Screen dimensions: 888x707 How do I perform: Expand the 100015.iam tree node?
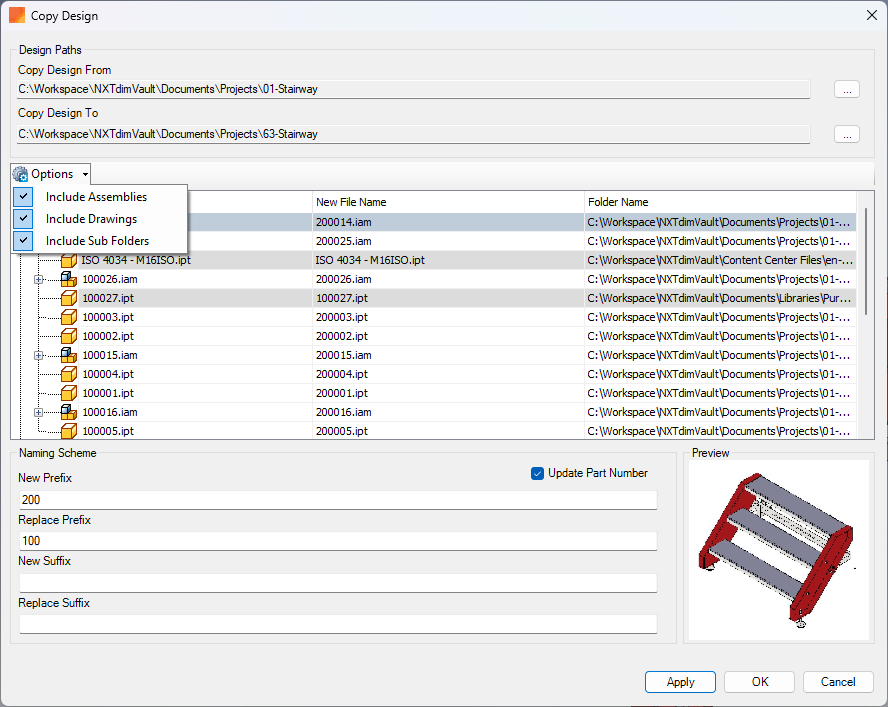pyautogui.click(x=38, y=354)
